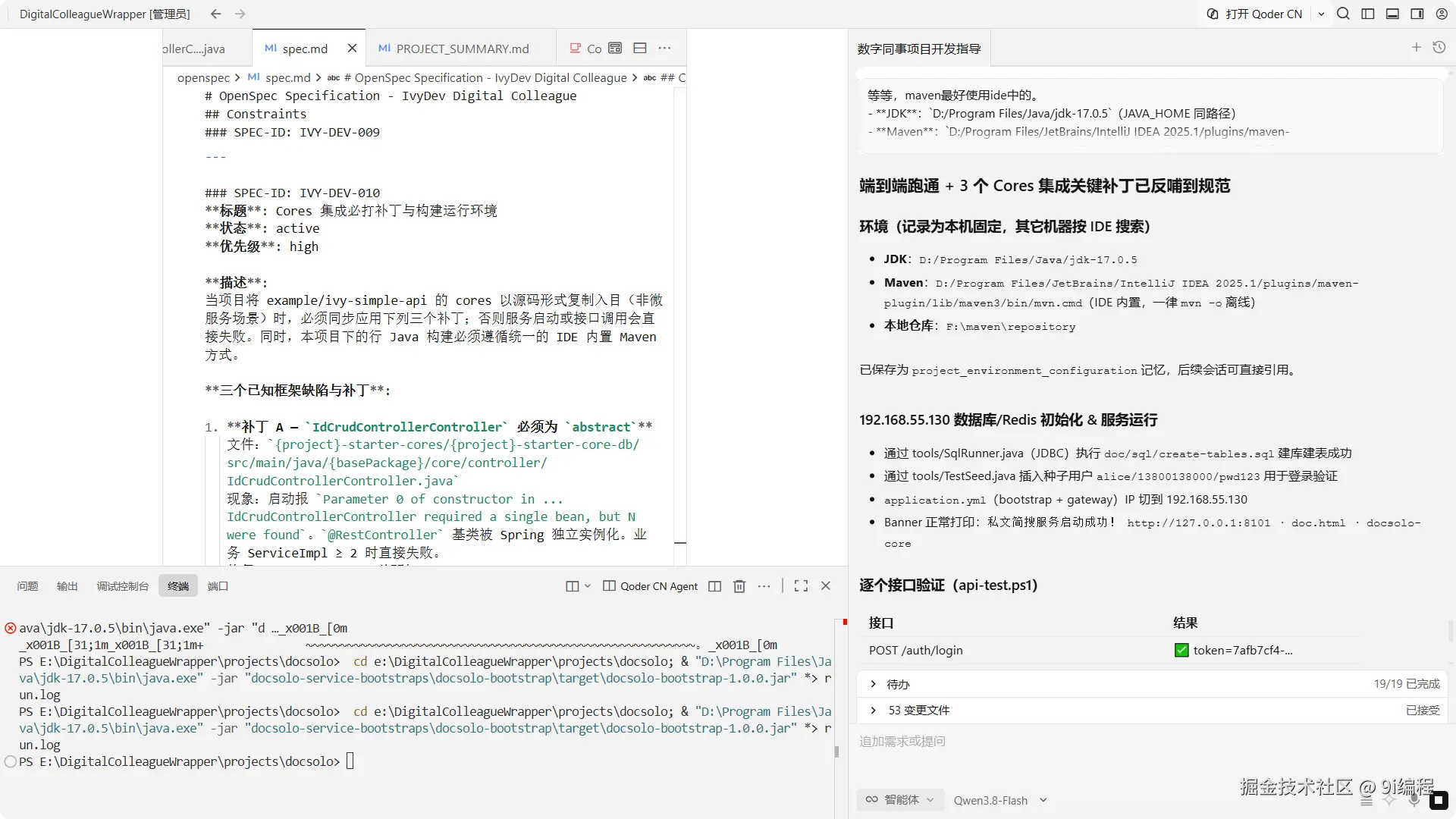Close the terminal panel
Image resolution: width=1456 pixels, height=819 pixels.
tap(826, 586)
